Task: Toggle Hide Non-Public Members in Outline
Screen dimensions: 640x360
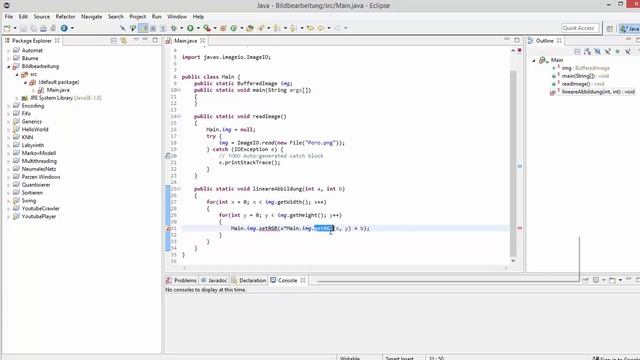Action: tap(618, 51)
